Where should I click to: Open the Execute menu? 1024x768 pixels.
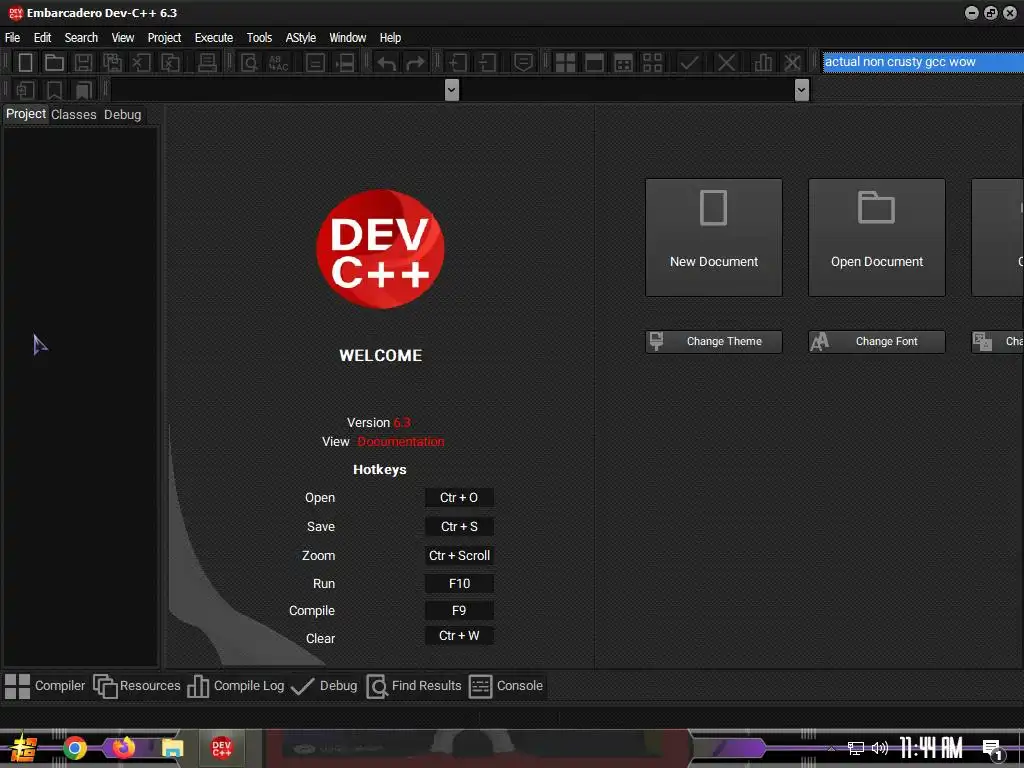tap(214, 38)
